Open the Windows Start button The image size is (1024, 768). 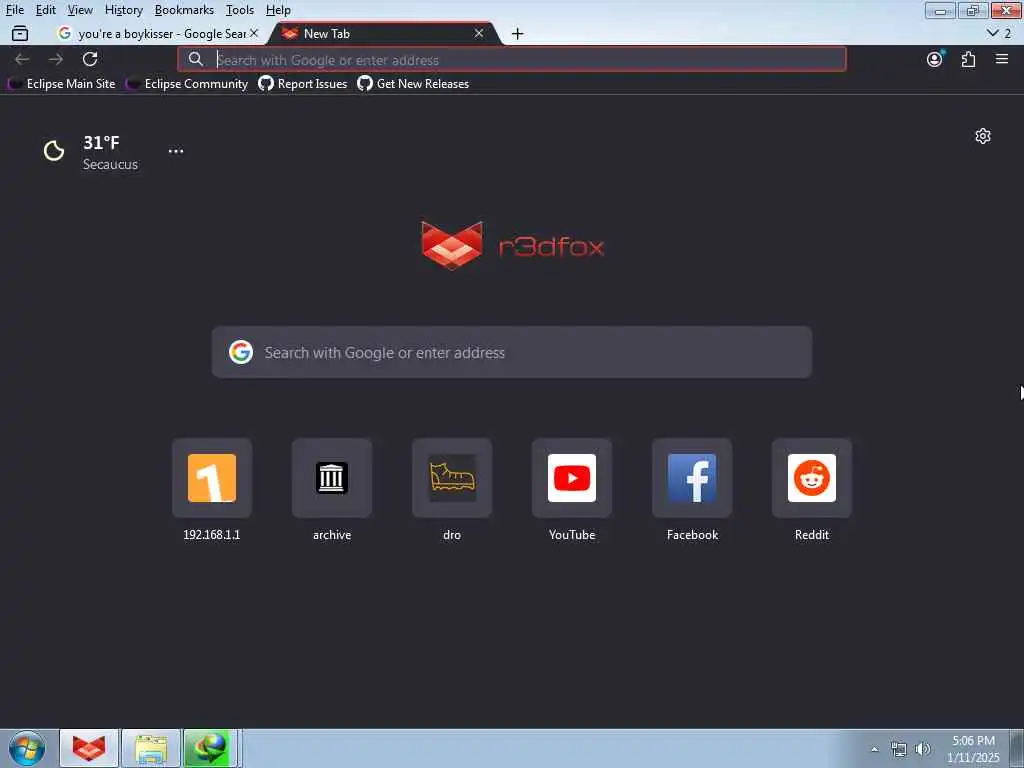pos(27,748)
